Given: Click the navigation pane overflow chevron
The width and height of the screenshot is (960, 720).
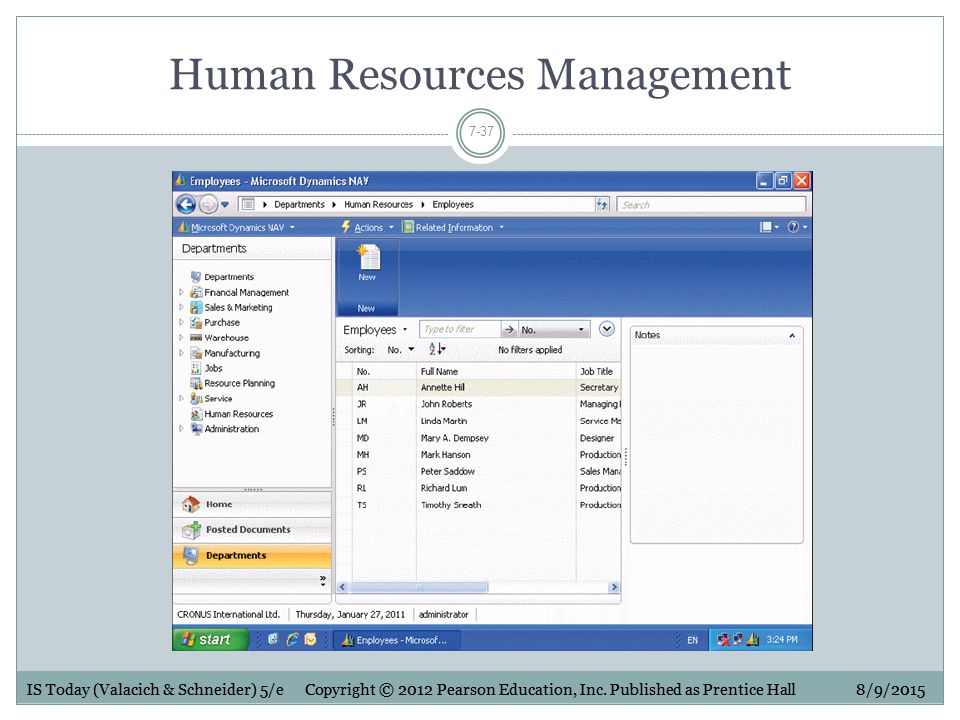Looking at the screenshot, I should (323, 580).
